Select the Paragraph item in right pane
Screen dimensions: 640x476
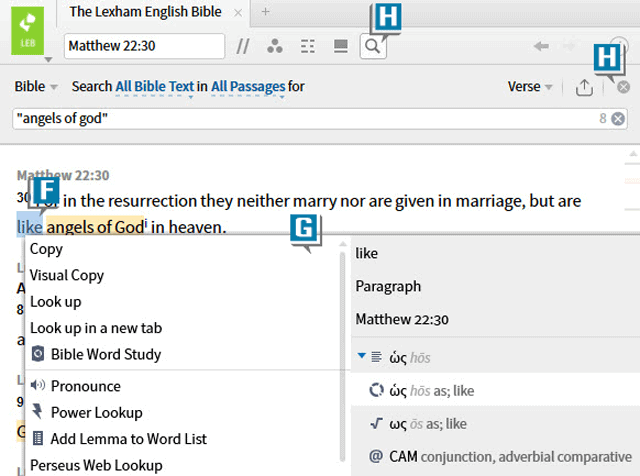[x=388, y=286]
